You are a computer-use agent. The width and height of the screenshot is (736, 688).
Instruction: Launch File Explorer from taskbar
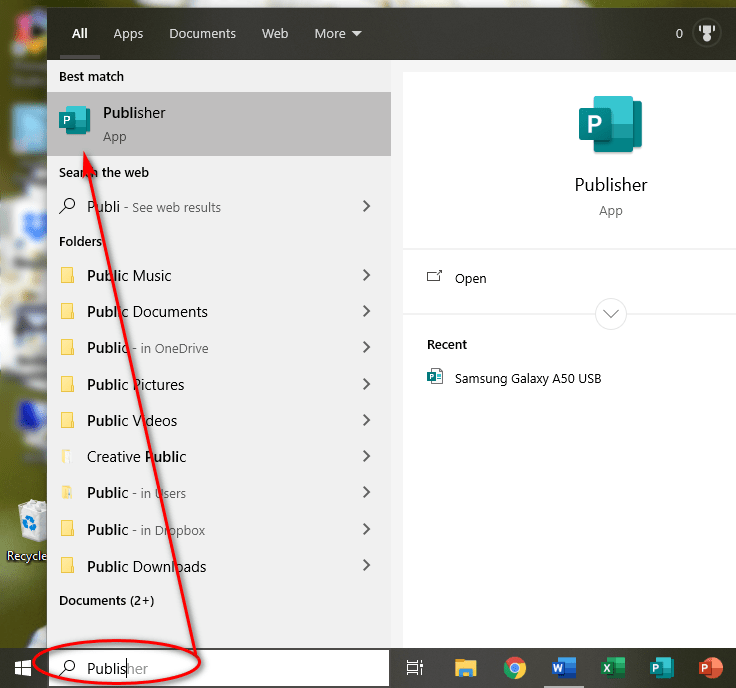tap(465, 667)
